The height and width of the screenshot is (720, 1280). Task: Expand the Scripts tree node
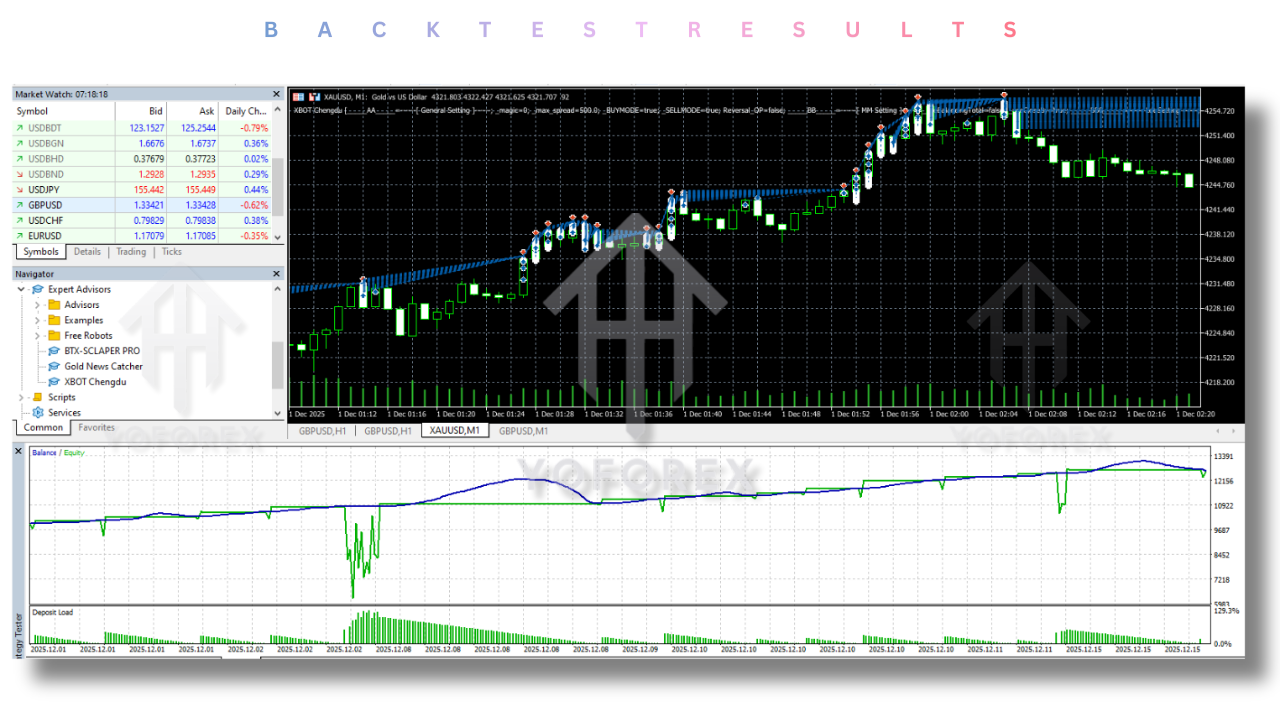(x=21, y=397)
